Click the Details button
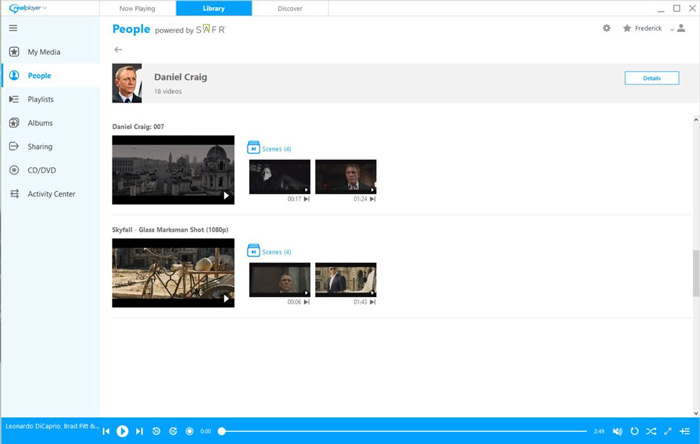This screenshot has width=700, height=444. pyautogui.click(x=651, y=78)
